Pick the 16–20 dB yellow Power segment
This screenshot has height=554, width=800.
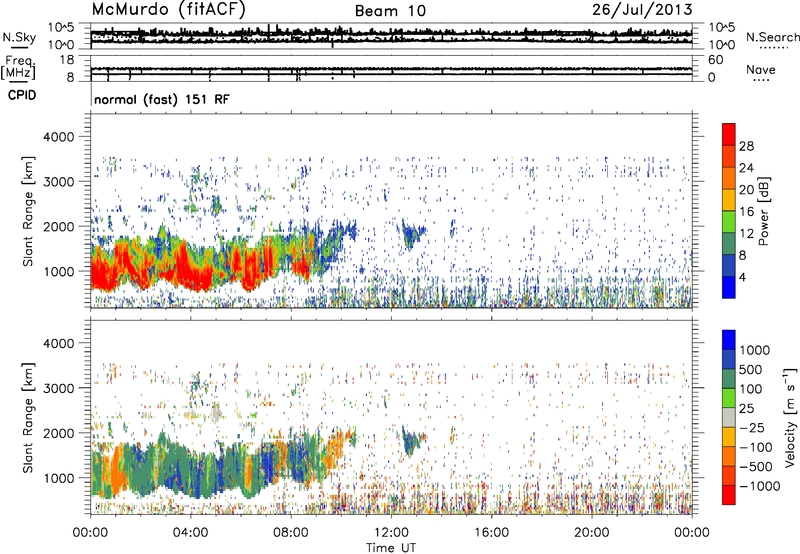click(x=729, y=200)
